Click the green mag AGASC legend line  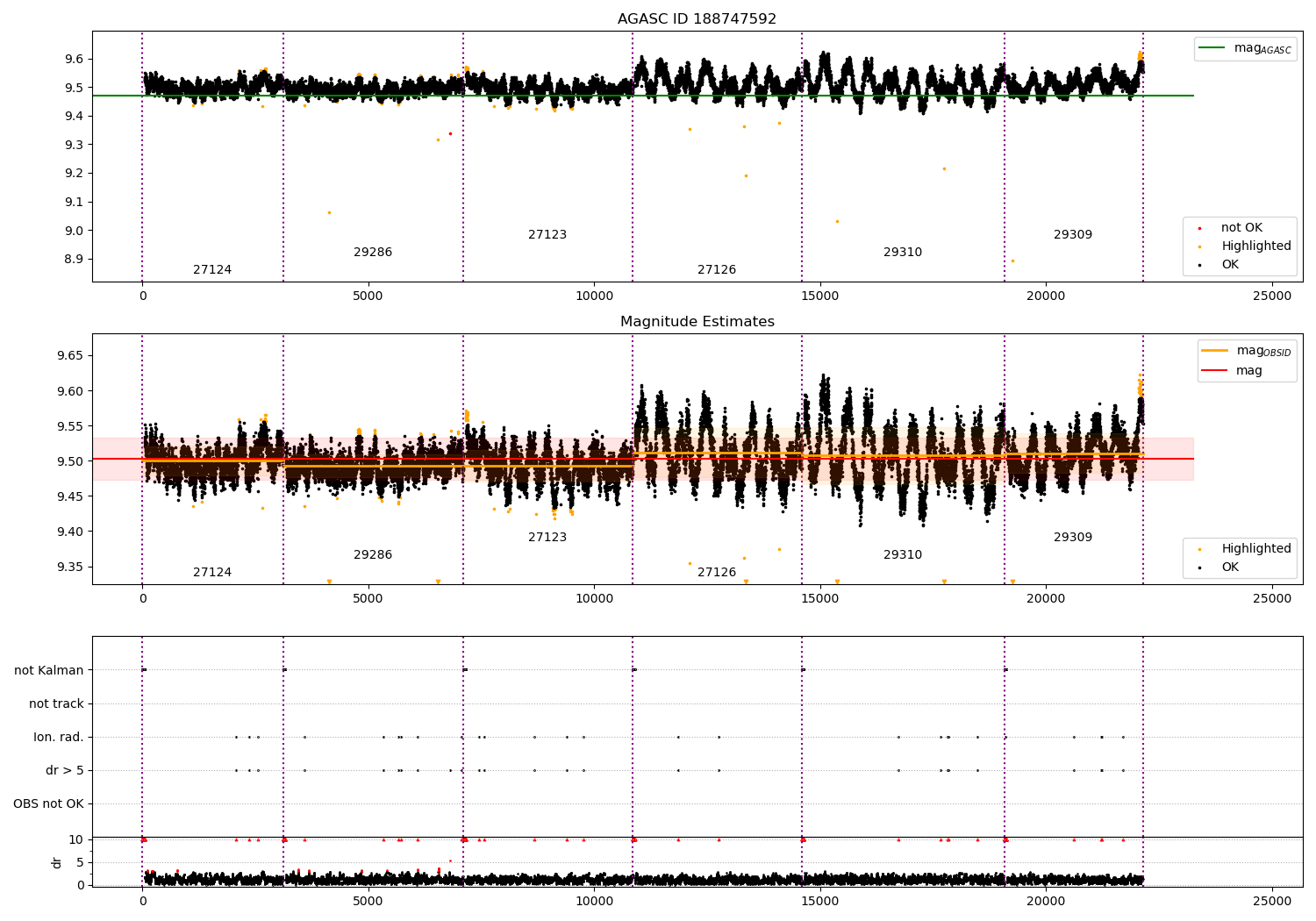coord(1212,48)
